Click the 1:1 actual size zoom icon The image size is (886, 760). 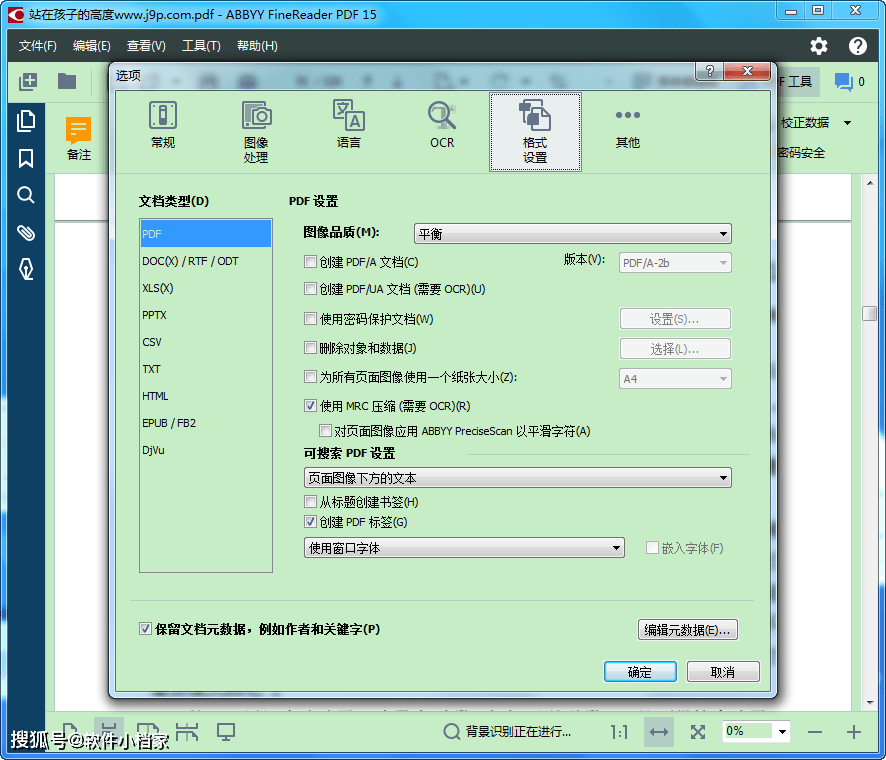point(619,732)
